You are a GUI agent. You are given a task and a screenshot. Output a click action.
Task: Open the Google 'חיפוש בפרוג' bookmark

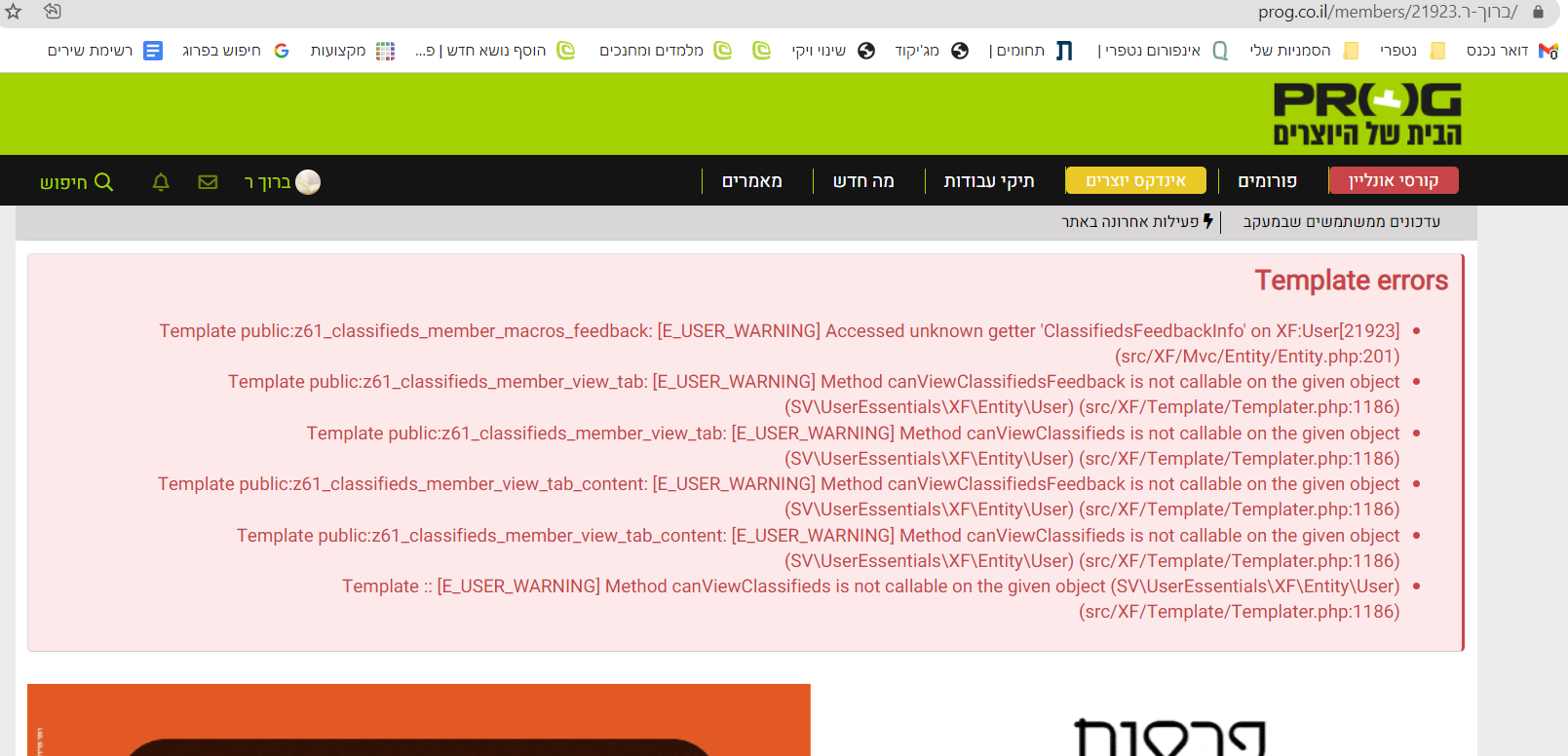[x=236, y=51]
